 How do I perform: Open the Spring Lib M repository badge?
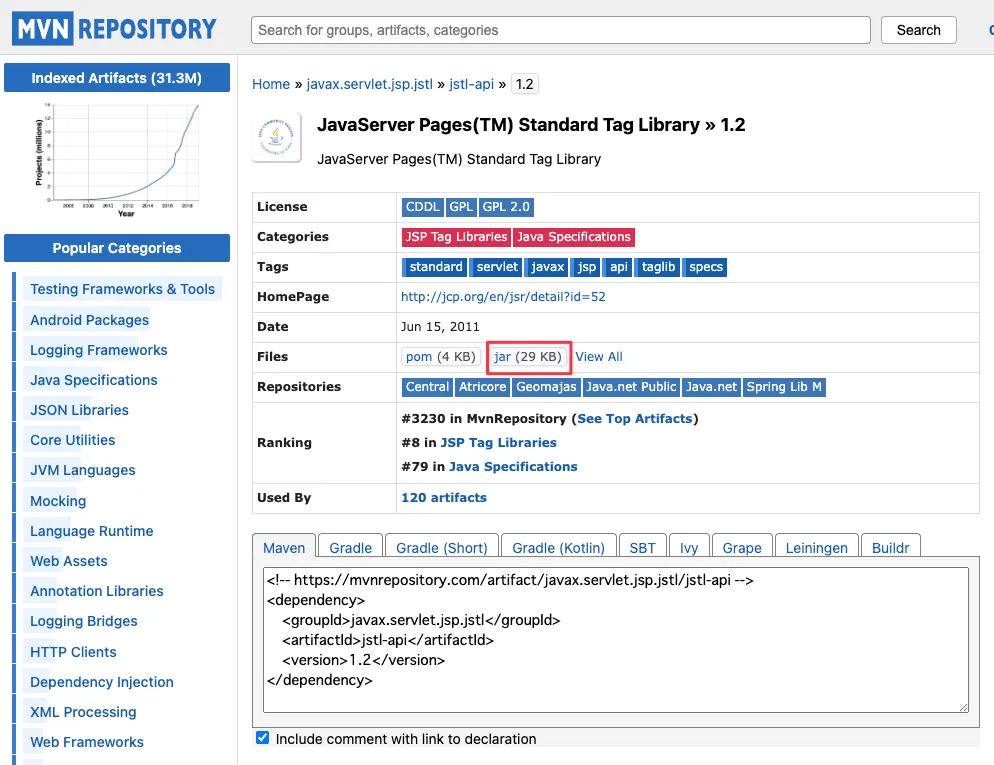784,387
